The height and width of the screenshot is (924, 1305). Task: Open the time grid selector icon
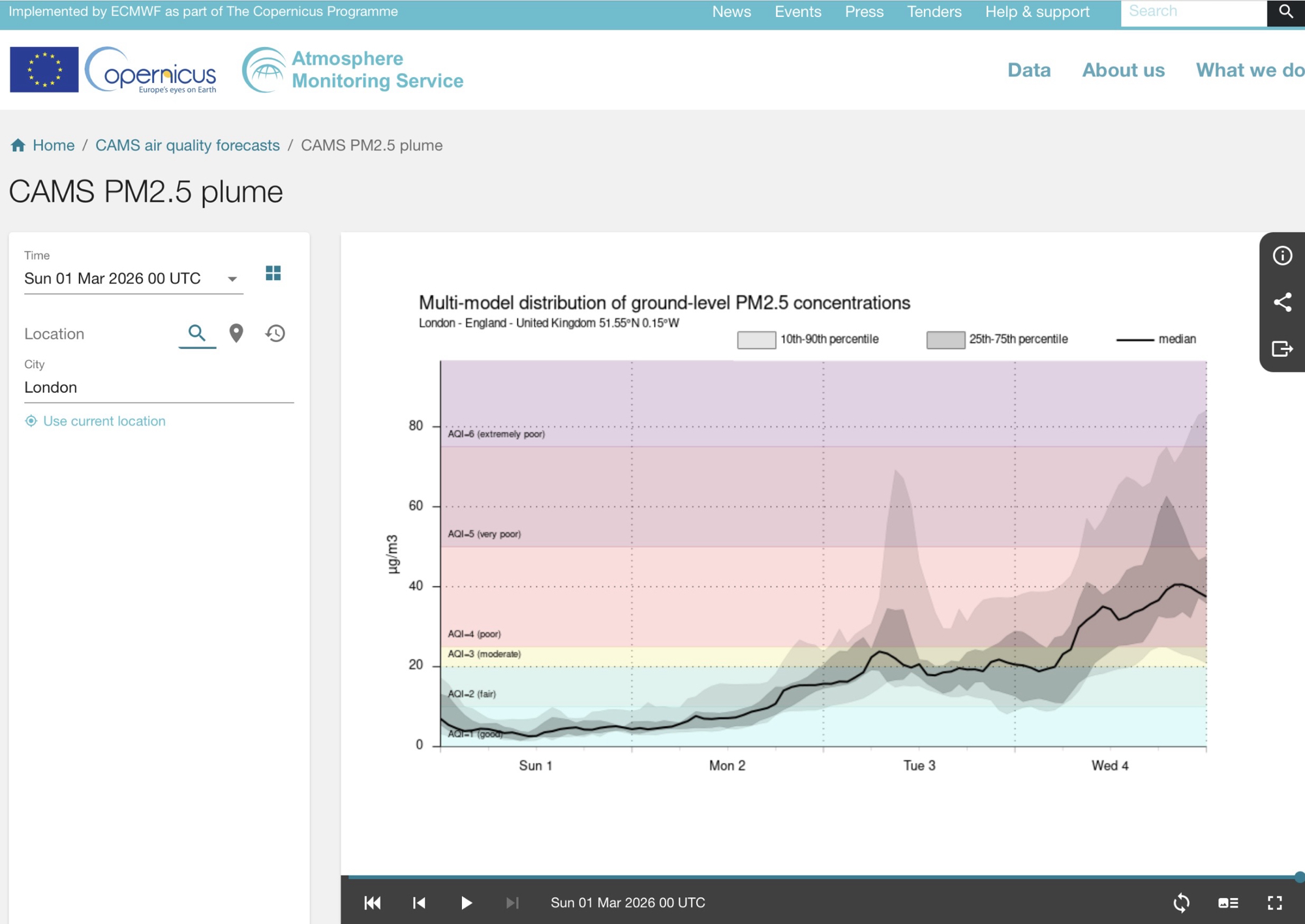click(x=273, y=273)
